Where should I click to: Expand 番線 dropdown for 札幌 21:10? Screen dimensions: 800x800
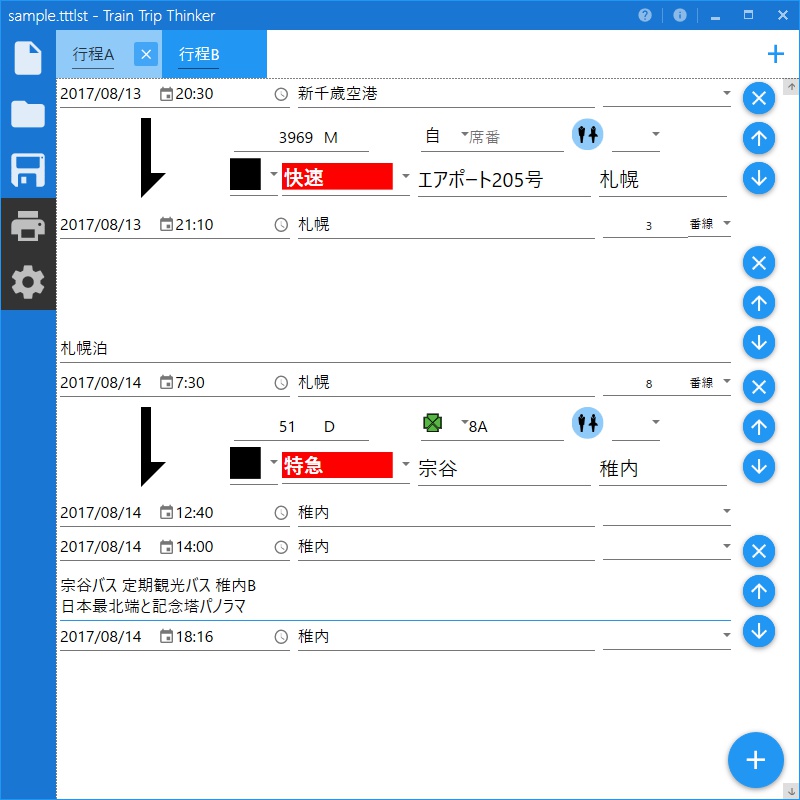pyautogui.click(x=727, y=223)
